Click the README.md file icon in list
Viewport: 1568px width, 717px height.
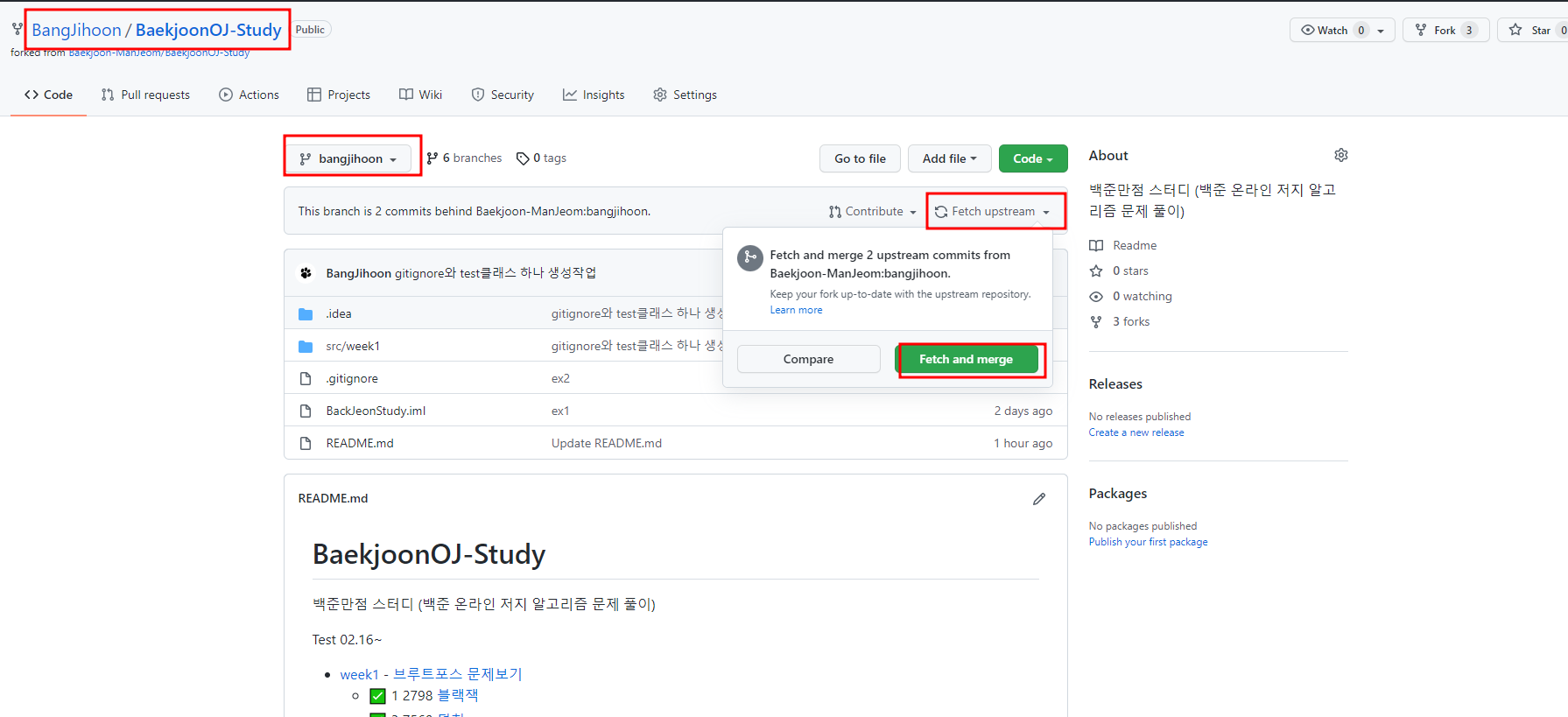[306, 443]
